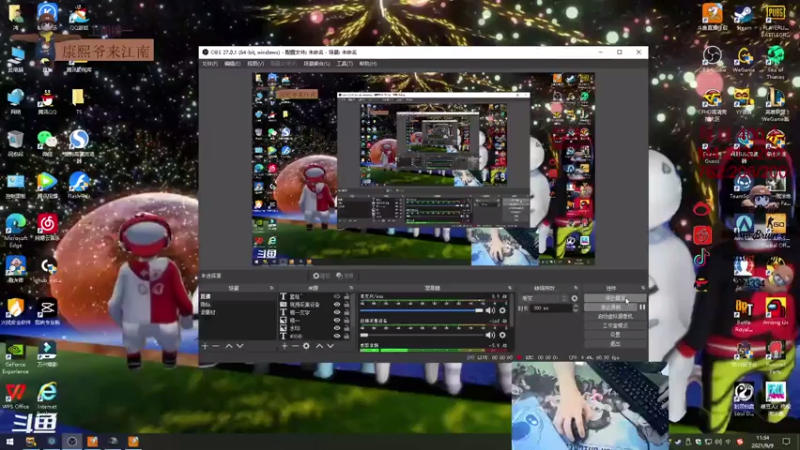This screenshot has height=450, width=800.
Task: Lock the 视频采集设备 source
Action: click(347, 305)
